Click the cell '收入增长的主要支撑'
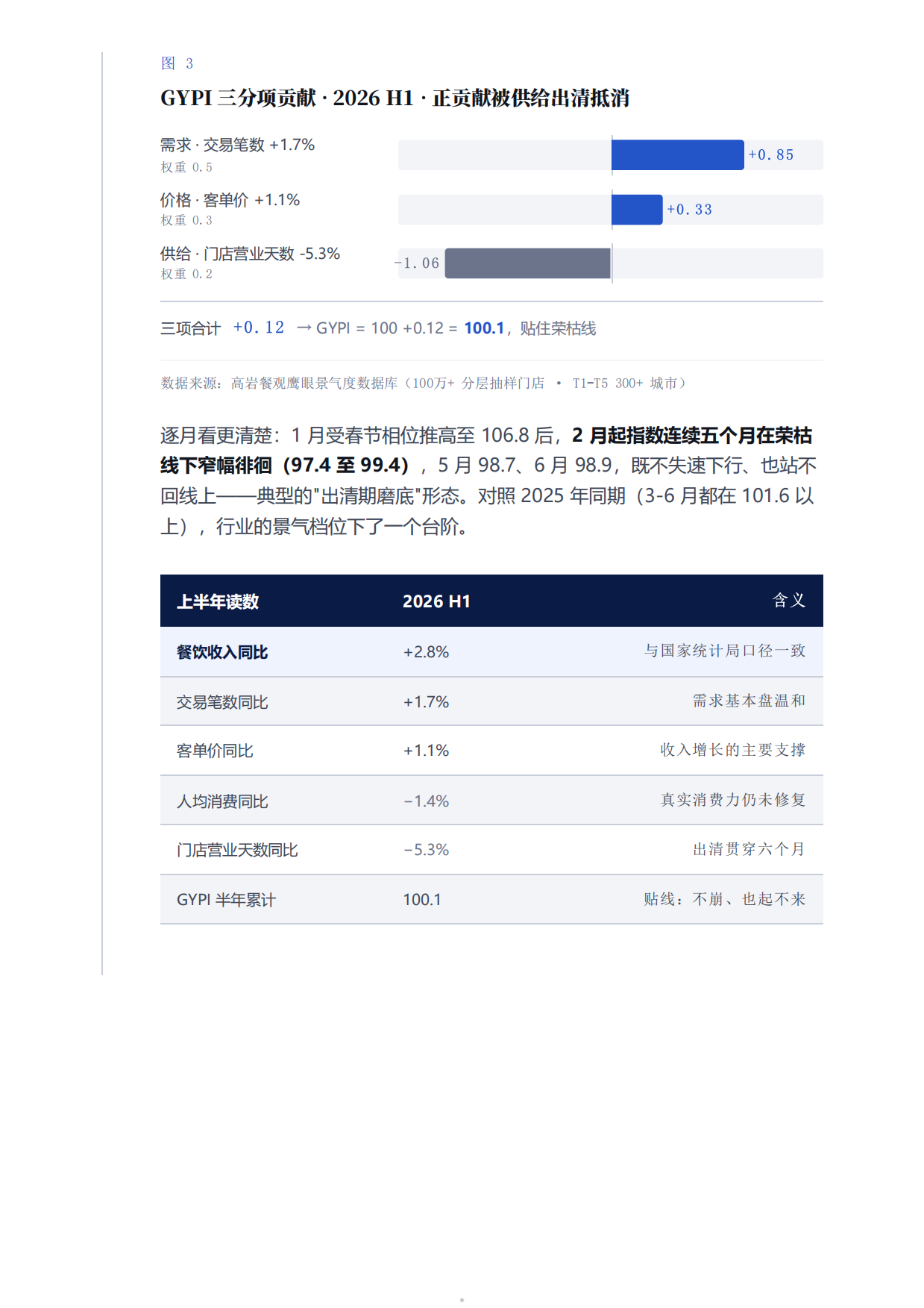The height and width of the screenshot is (1308, 924). 733,750
